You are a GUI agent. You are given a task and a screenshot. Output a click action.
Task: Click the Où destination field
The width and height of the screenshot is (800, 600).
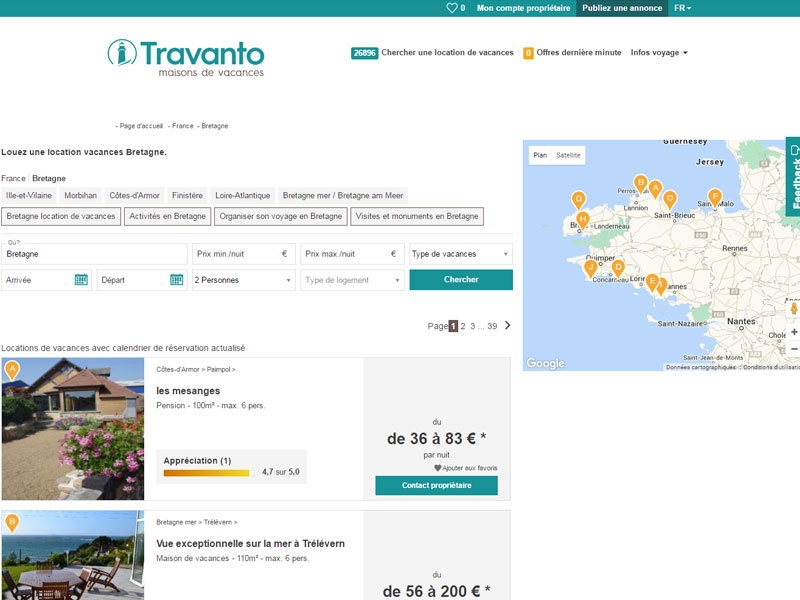[x=94, y=254]
